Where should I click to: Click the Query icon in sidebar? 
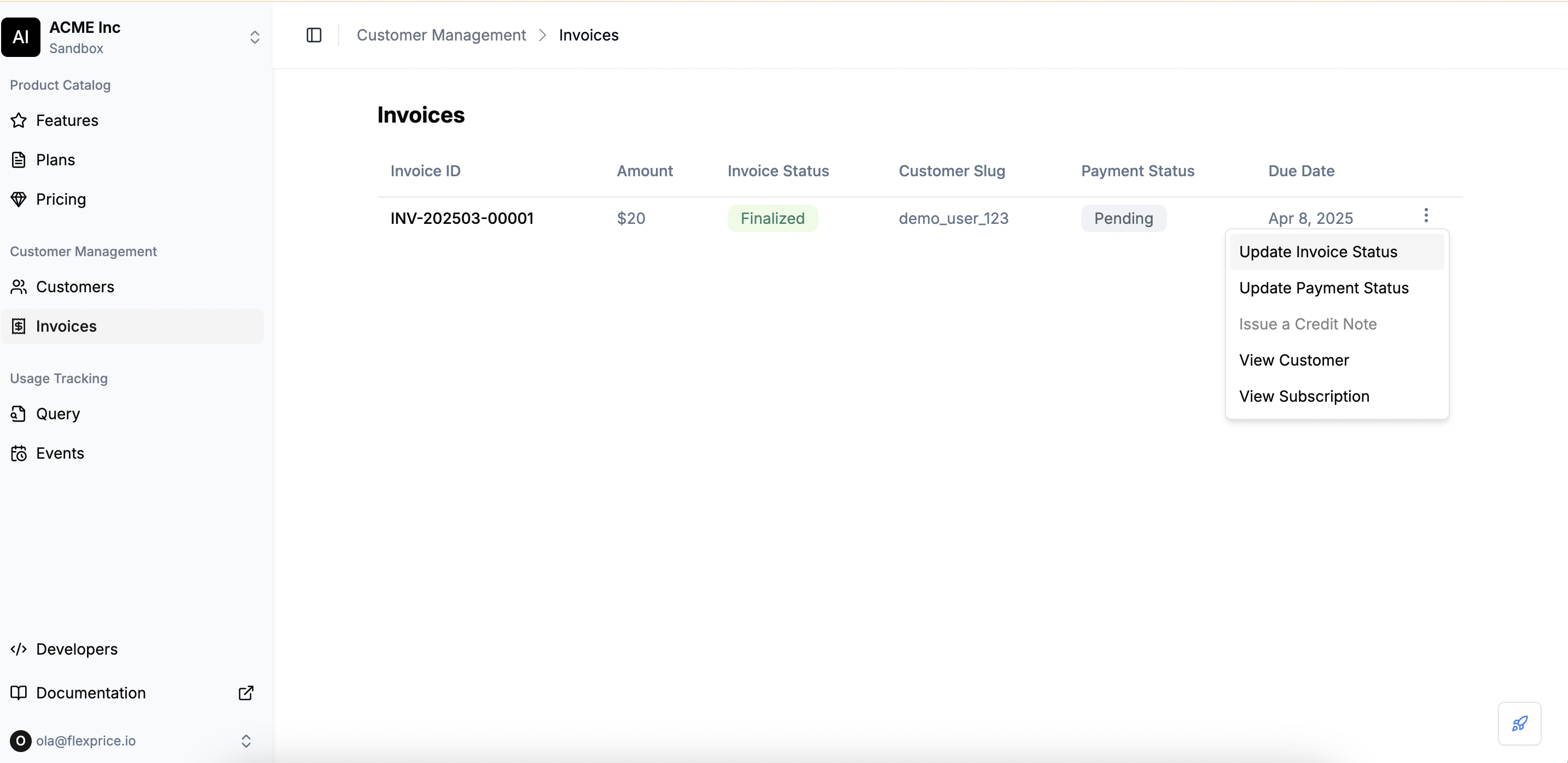pyautogui.click(x=19, y=414)
